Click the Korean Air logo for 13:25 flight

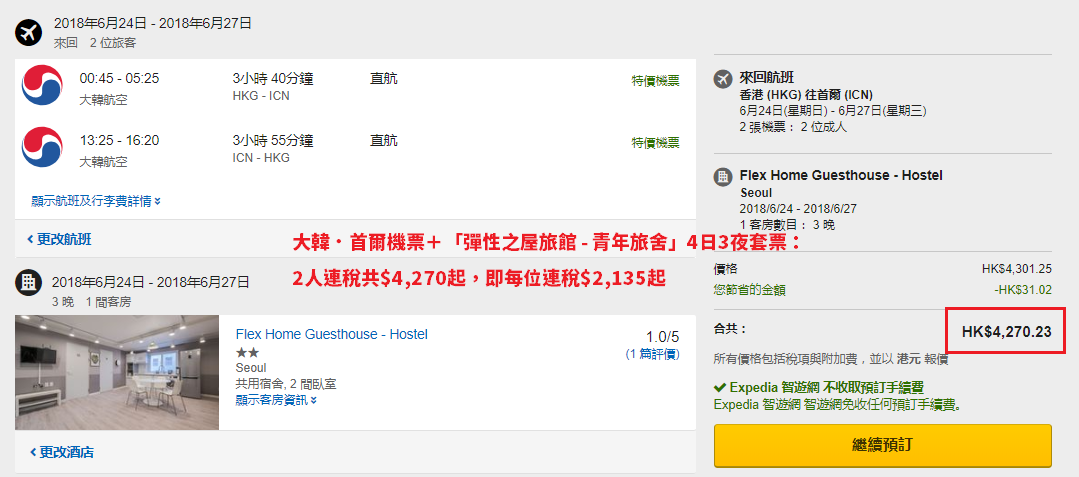pos(42,147)
